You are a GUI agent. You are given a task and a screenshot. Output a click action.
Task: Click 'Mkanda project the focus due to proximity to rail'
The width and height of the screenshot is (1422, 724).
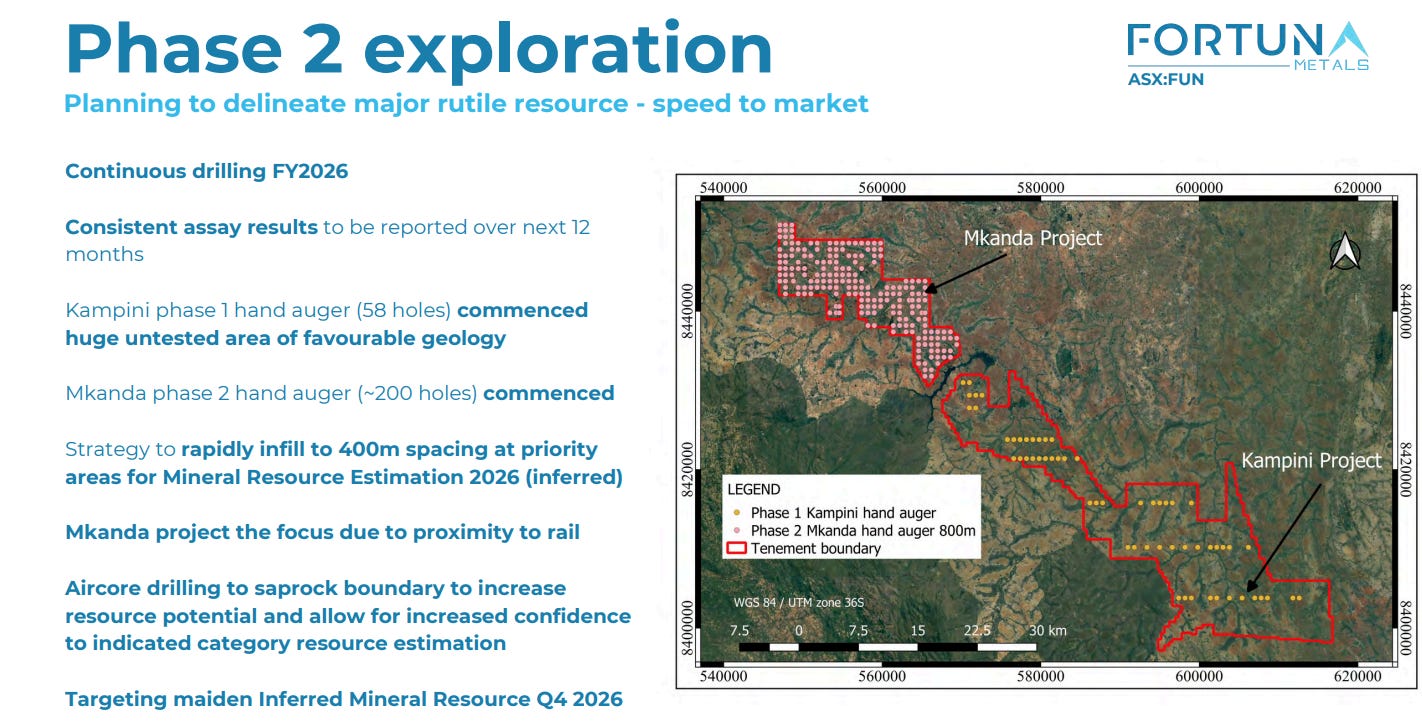(322, 532)
